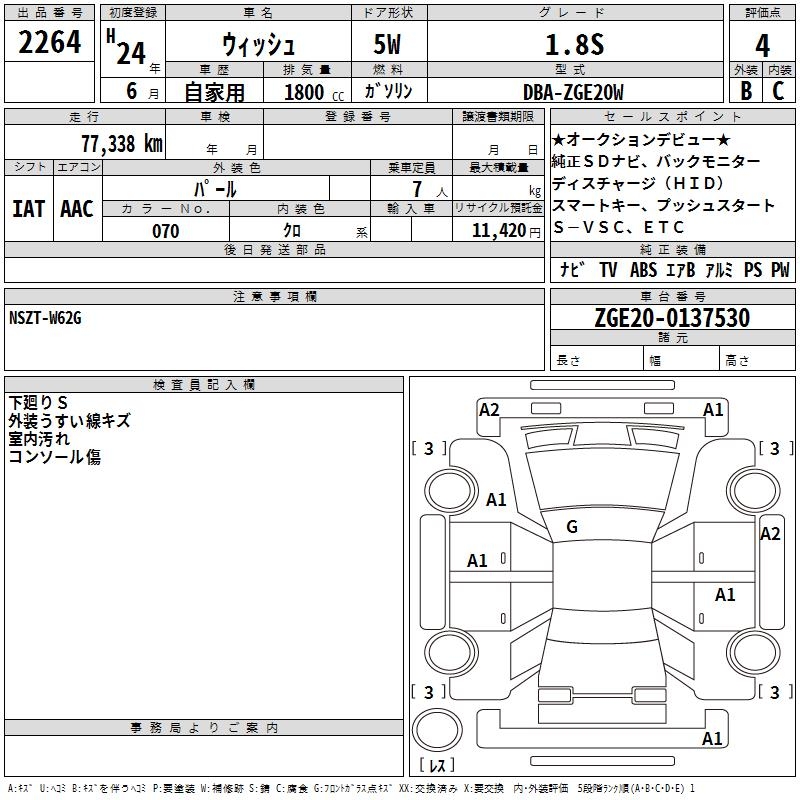Click the S-VSC、ETC line
Viewport: 800px width, 800px height.
618,227
